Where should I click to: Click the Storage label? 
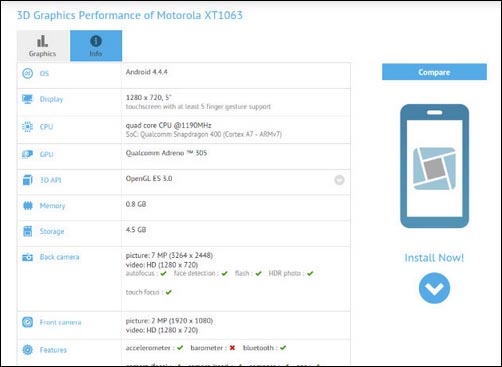(x=52, y=231)
